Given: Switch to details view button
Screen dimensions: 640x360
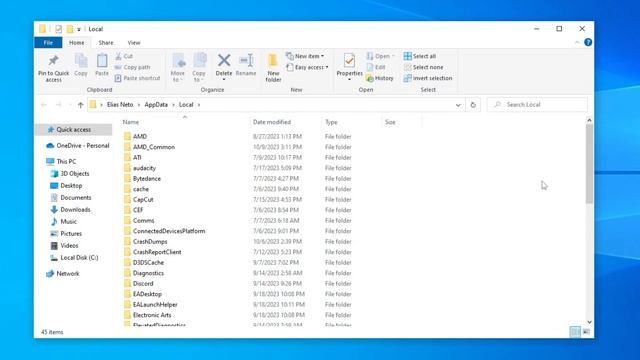Looking at the screenshot, I should (575, 332).
